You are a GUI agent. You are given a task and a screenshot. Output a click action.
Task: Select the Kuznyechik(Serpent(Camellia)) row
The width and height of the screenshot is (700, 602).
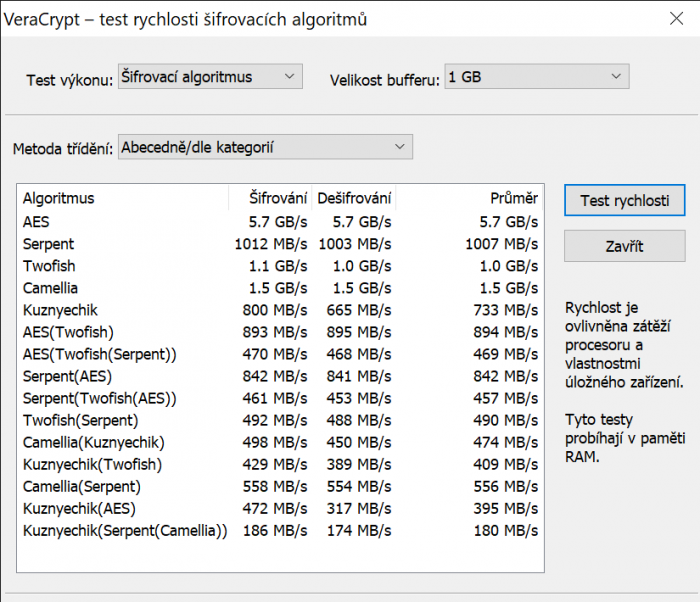[x=125, y=530]
